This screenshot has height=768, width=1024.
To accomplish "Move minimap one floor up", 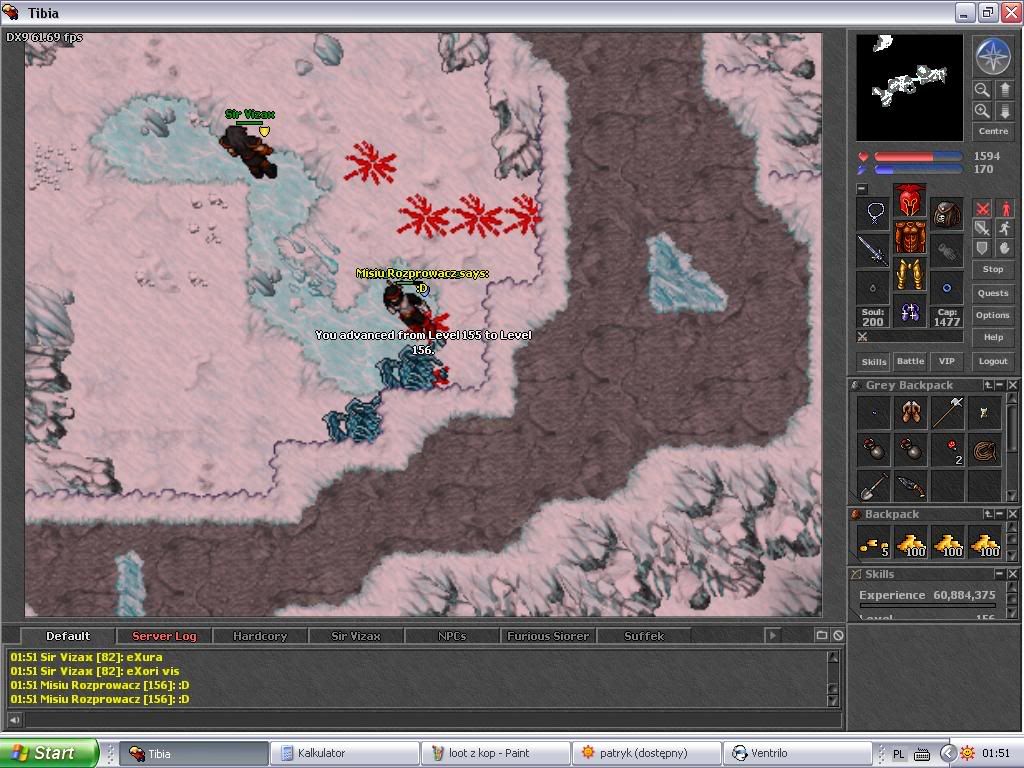I will (1004, 89).
